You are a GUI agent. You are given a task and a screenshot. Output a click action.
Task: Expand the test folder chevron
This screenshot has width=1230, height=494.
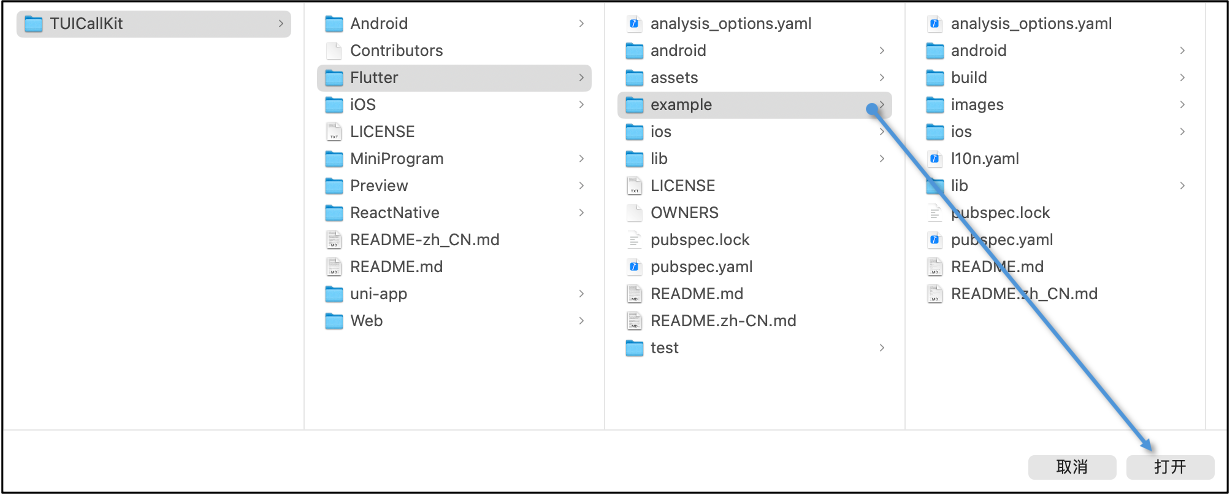click(x=881, y=348)
